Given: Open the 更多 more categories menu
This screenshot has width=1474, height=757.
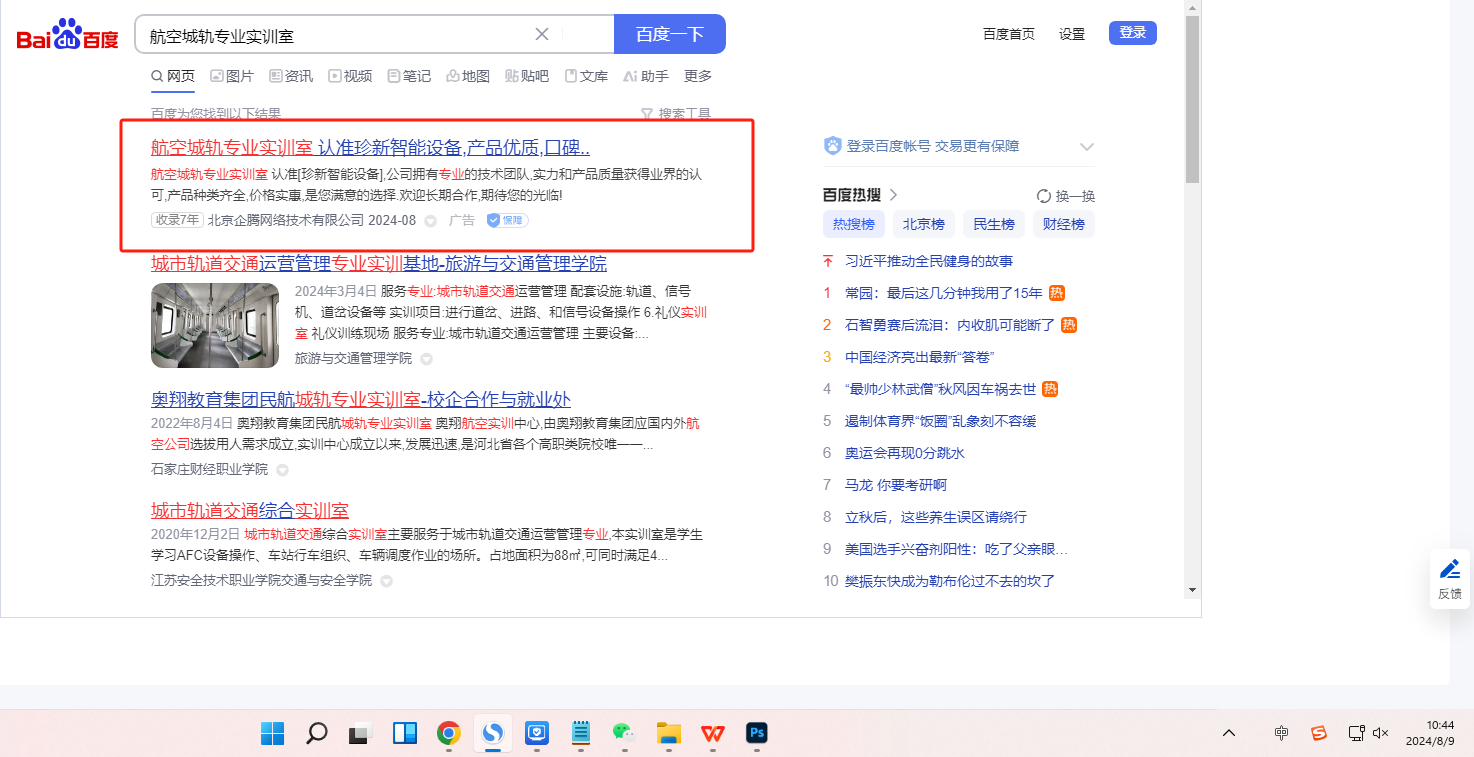Looking at the screenshot, I should point(698,76).
